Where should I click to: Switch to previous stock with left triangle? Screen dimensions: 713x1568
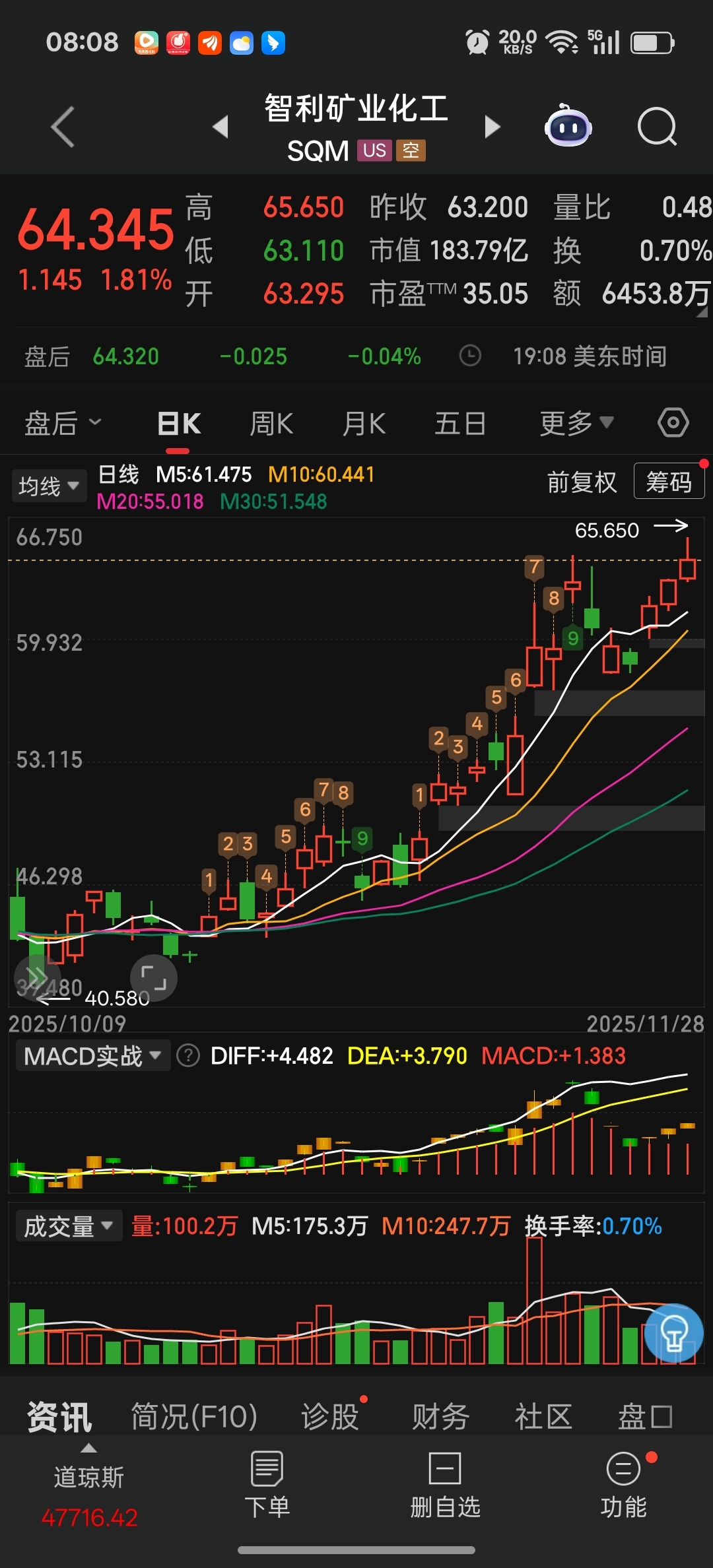click(x=221, y=126)
